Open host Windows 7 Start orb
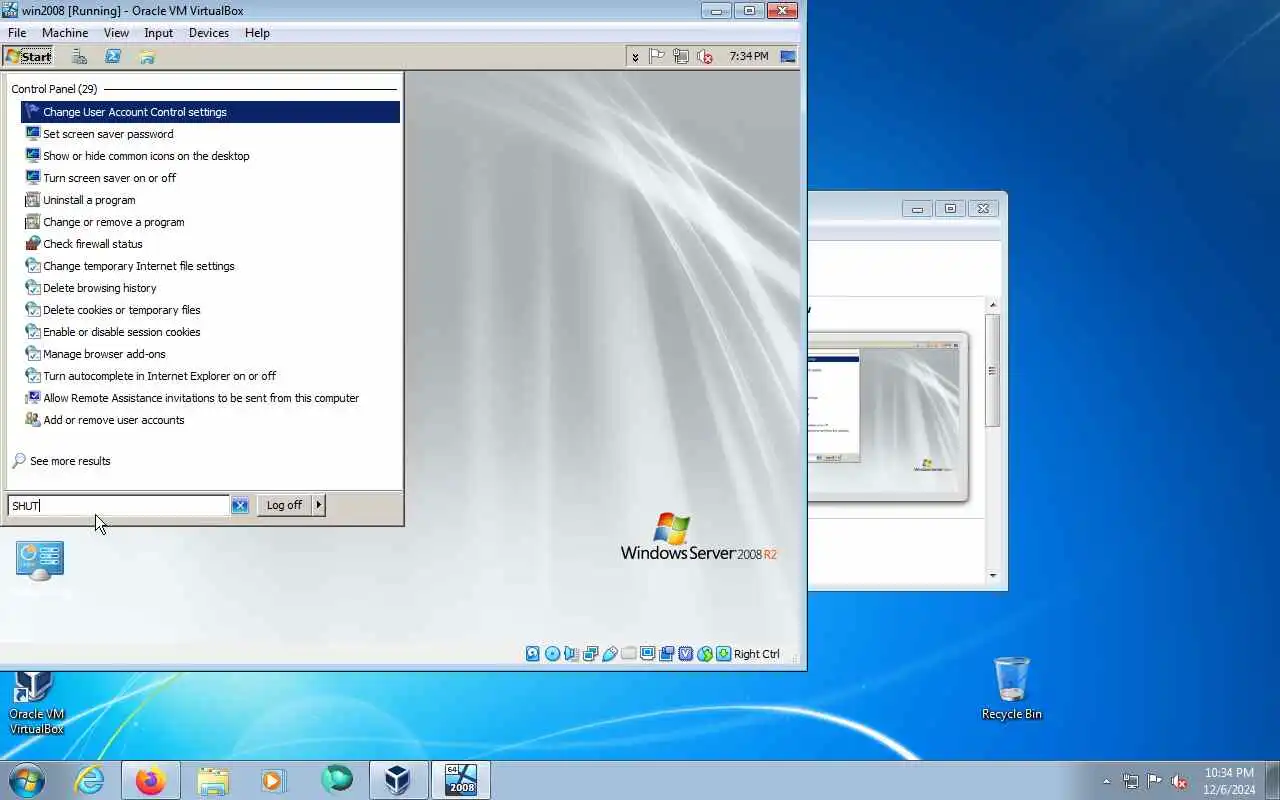Screen dimensions: 1280x800 click(26, 780)
